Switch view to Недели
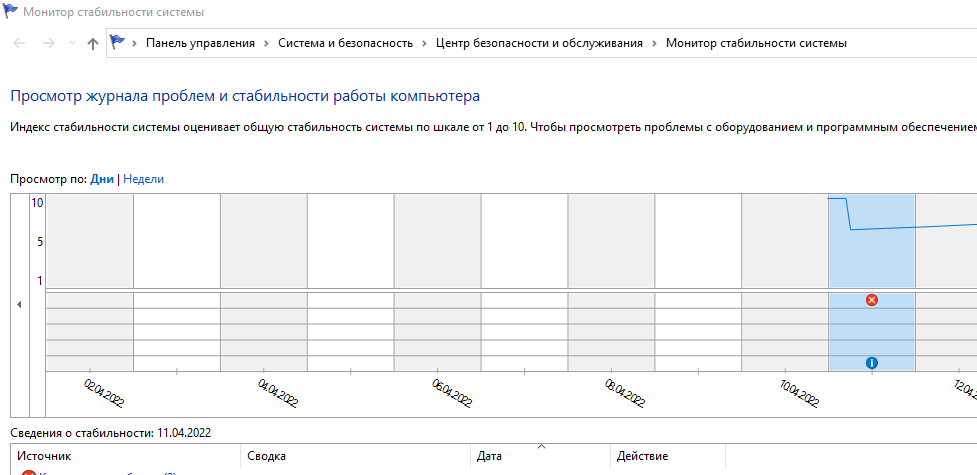The width and height of the screenshot is (977, 475). (x=143, y=179)
